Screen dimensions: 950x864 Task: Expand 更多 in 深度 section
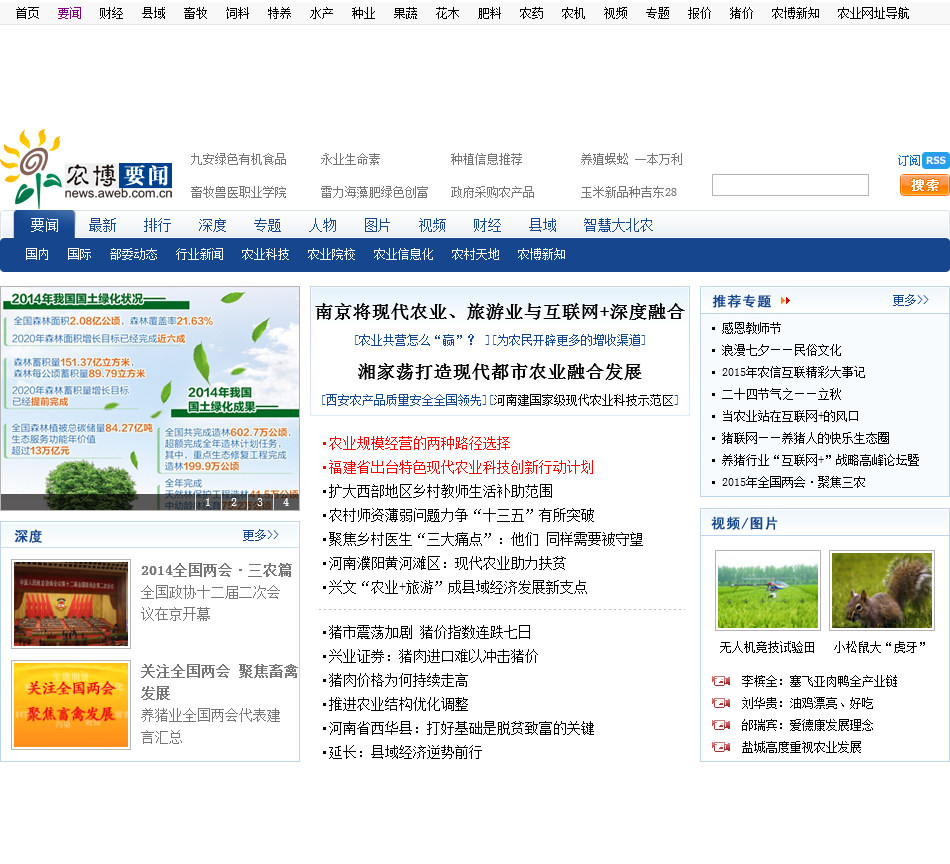click(x=260, y=535)
